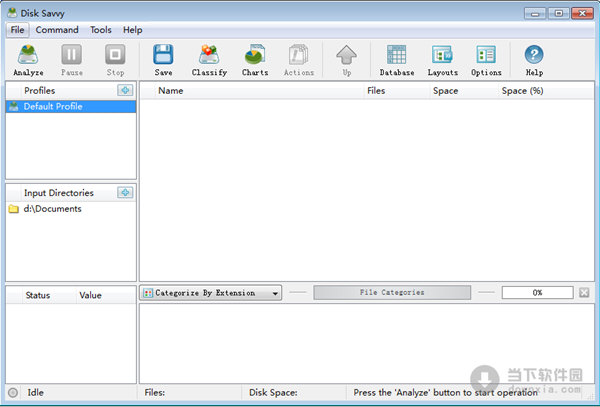Image resolution: width=600 pixels, height=407 pixels.
Task: Open the Classify tool
Action: [x=209, y=60]
